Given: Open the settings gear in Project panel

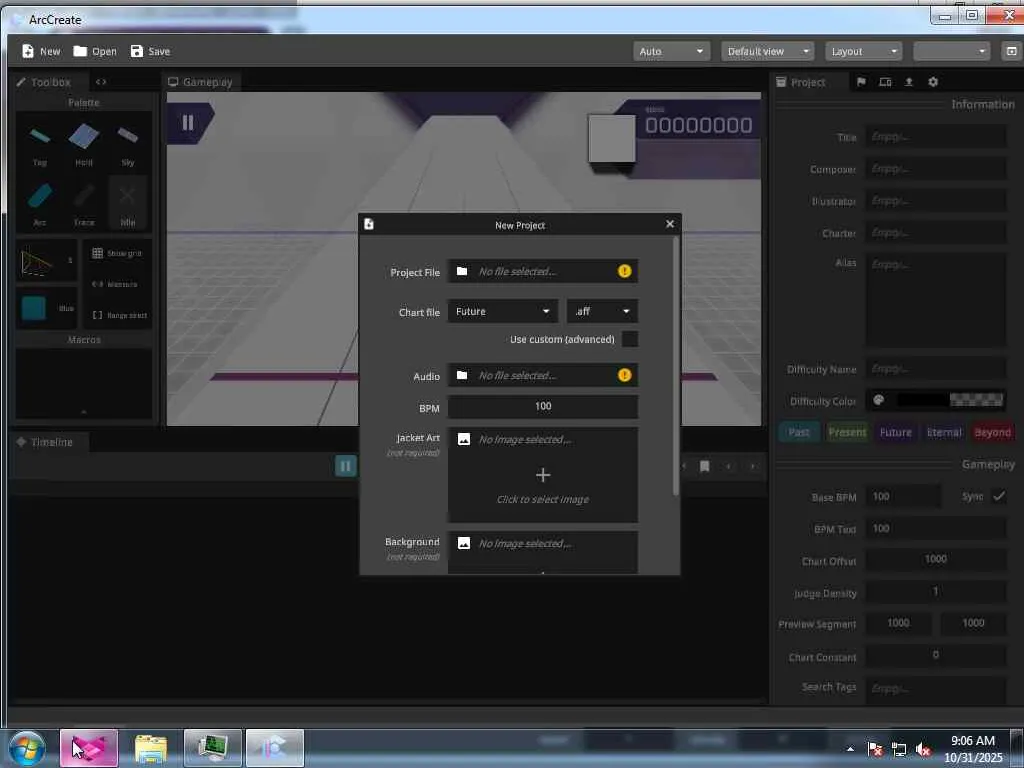Looking at the screenshot, I should (933, 82).
